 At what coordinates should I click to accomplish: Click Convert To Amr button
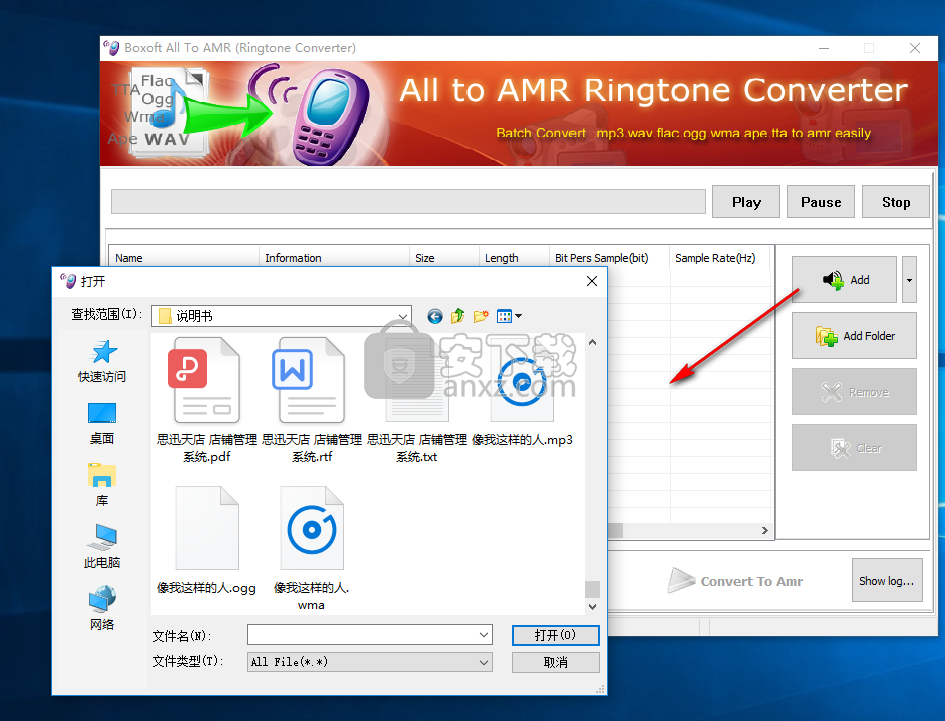point(735,581)
